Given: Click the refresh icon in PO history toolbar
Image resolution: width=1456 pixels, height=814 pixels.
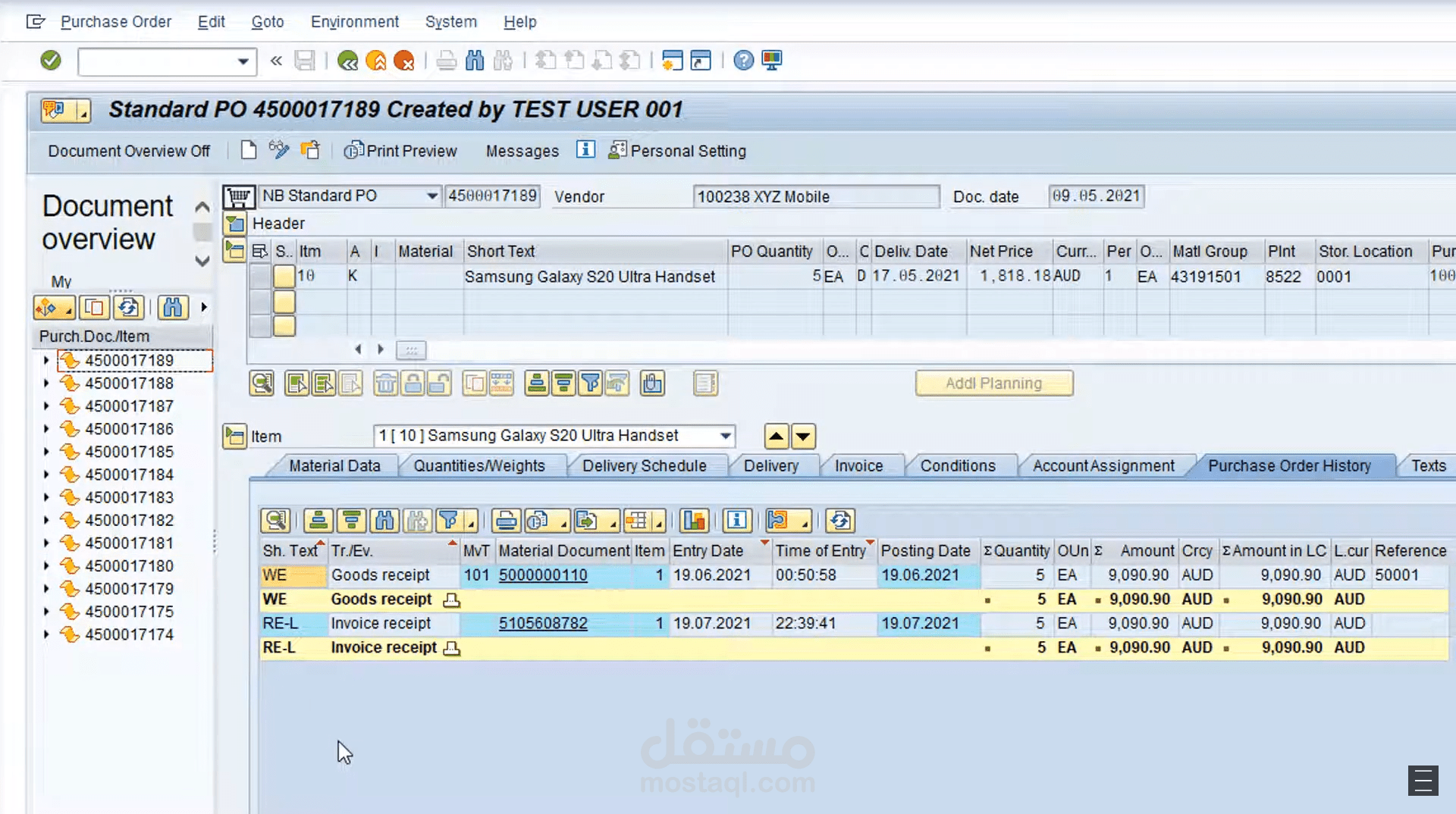Looking at the screenshot, I should tap(840, 521).
